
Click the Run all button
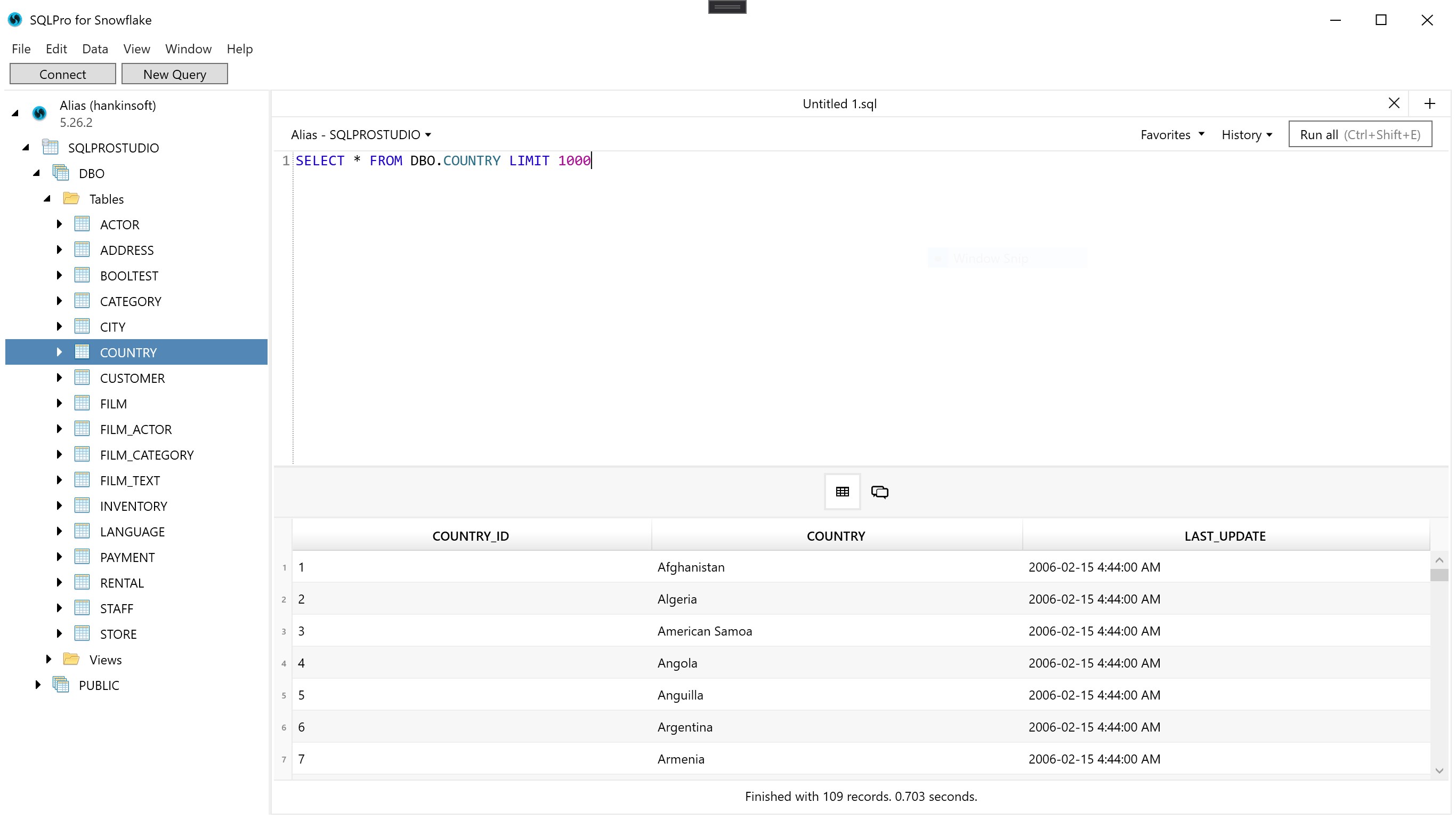coord(1360,134)
